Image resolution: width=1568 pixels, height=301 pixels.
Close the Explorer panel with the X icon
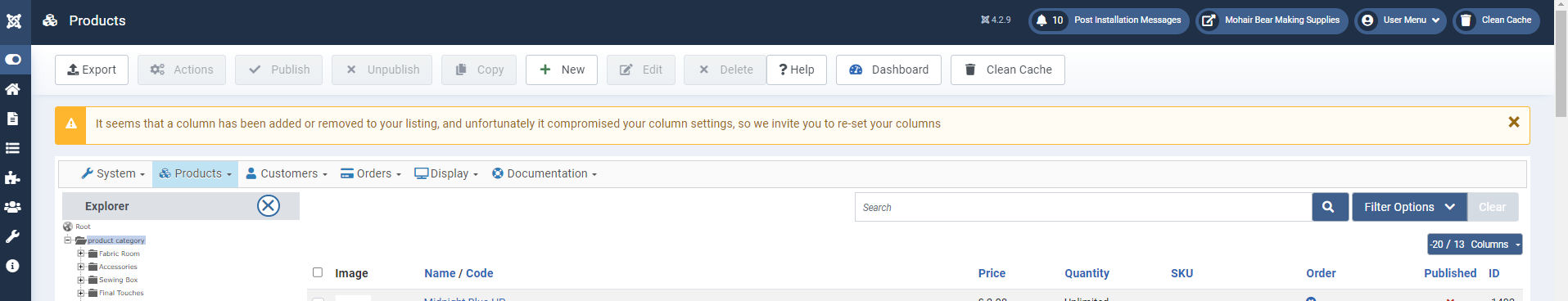[269, 205]
